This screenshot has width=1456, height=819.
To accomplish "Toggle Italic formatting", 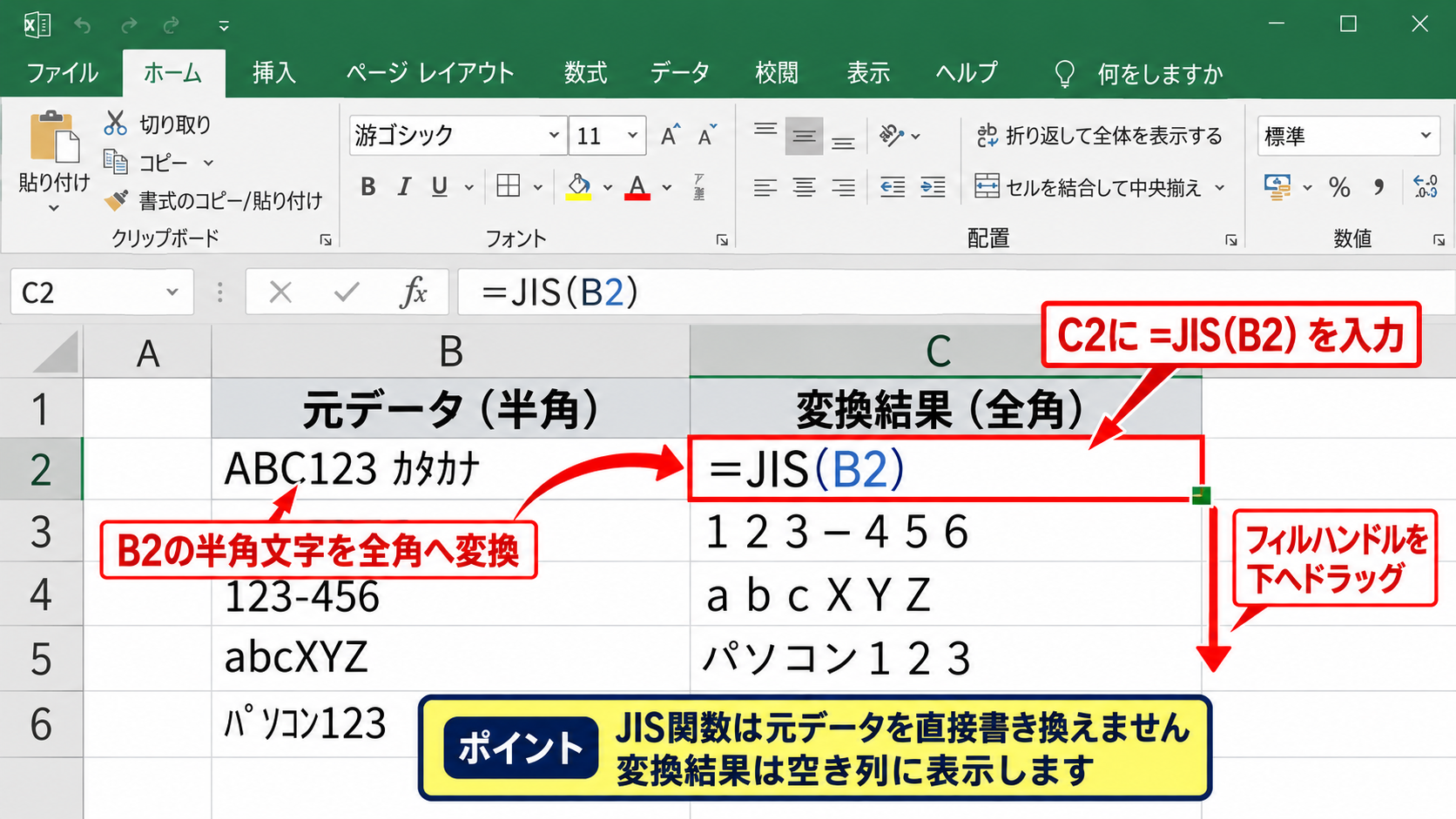I will click(404, 187).
